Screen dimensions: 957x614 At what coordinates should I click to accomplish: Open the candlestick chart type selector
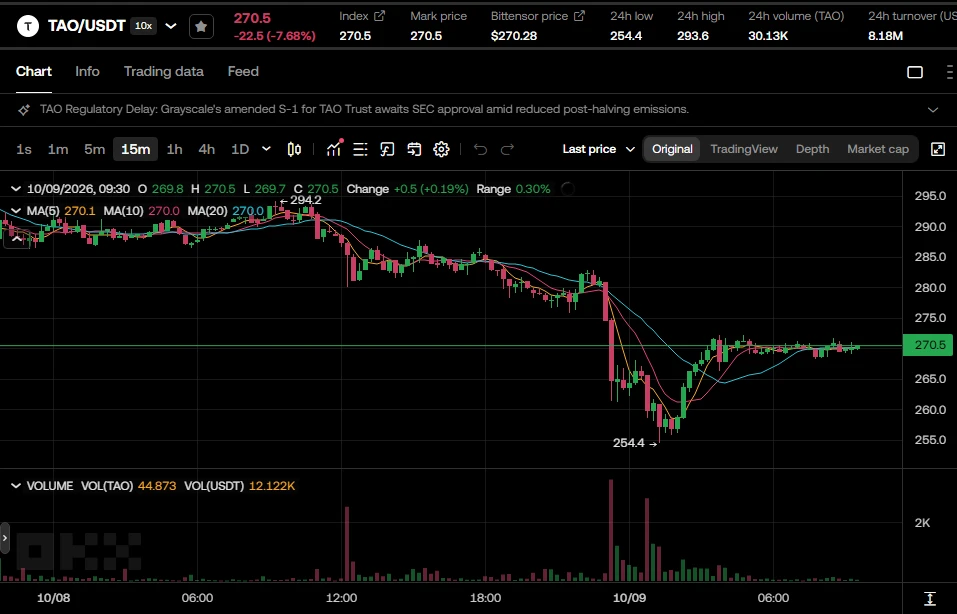coord(294,150)
